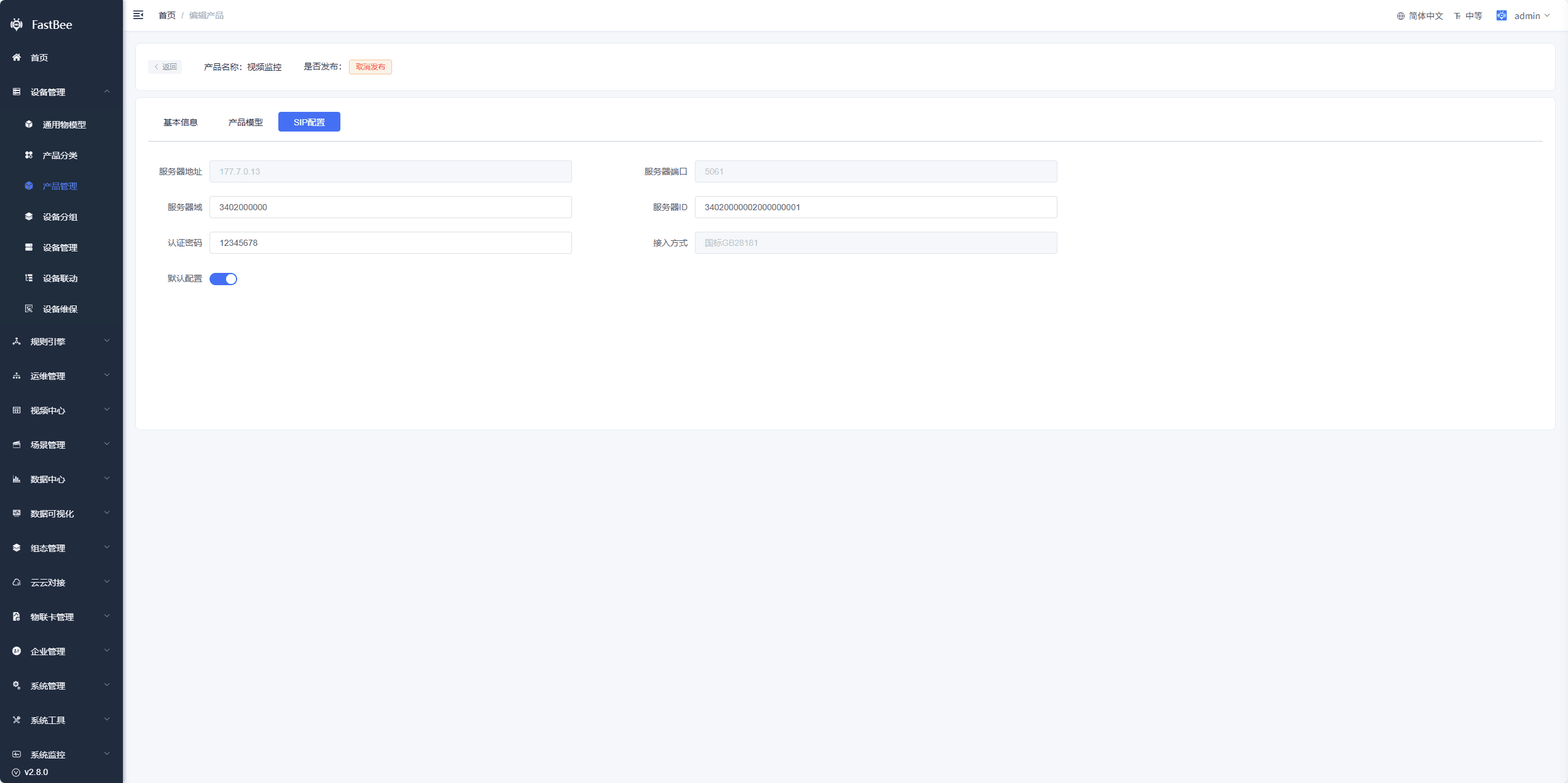Expand the 数据可视化 menu
Screen dimensions: 1568x783
coord(61,513)
